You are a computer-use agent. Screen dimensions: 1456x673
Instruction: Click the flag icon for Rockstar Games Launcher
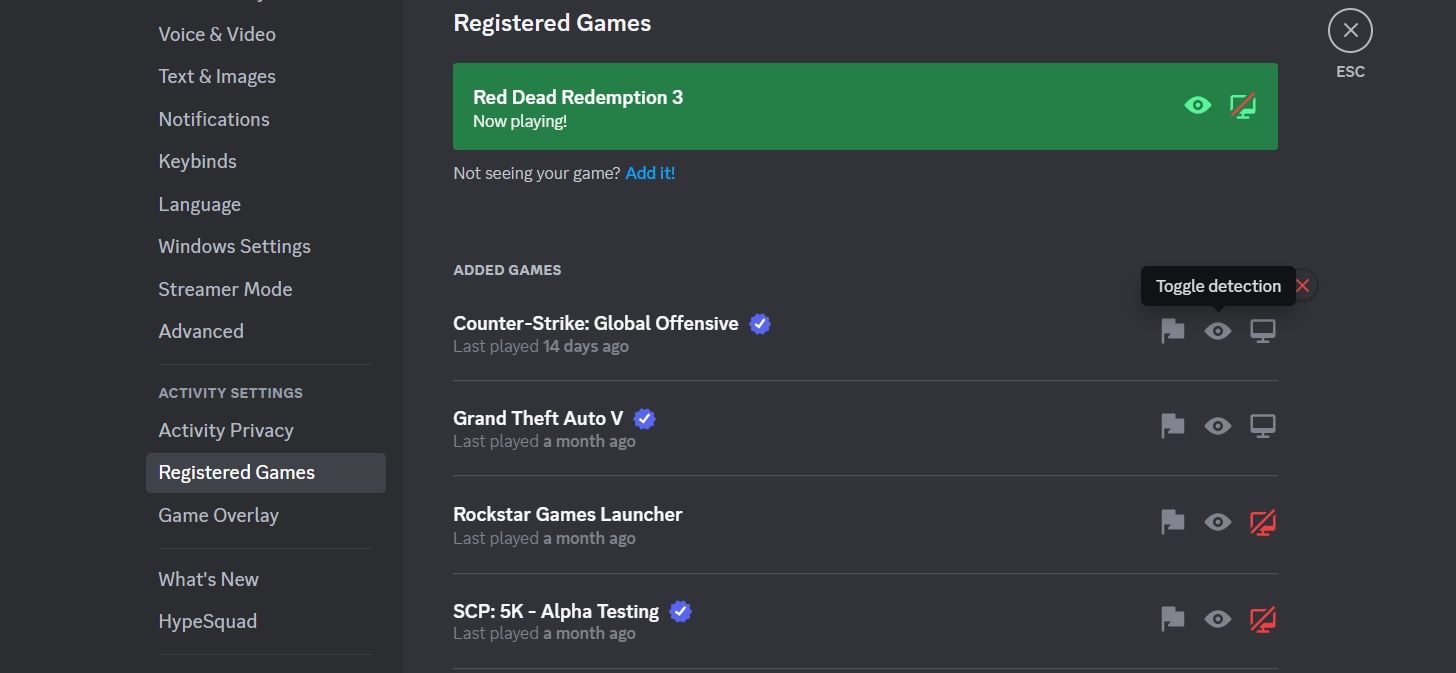pyautogui.click(x=1173, y=522)
